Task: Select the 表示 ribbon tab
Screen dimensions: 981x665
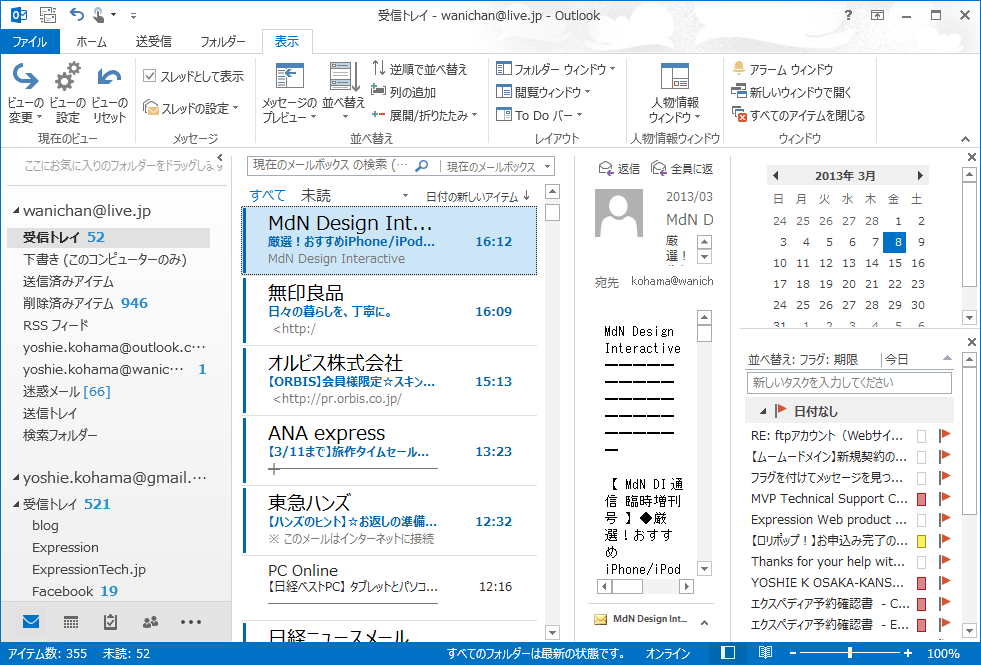Action: pyautogui.click(x=287, y=41)
